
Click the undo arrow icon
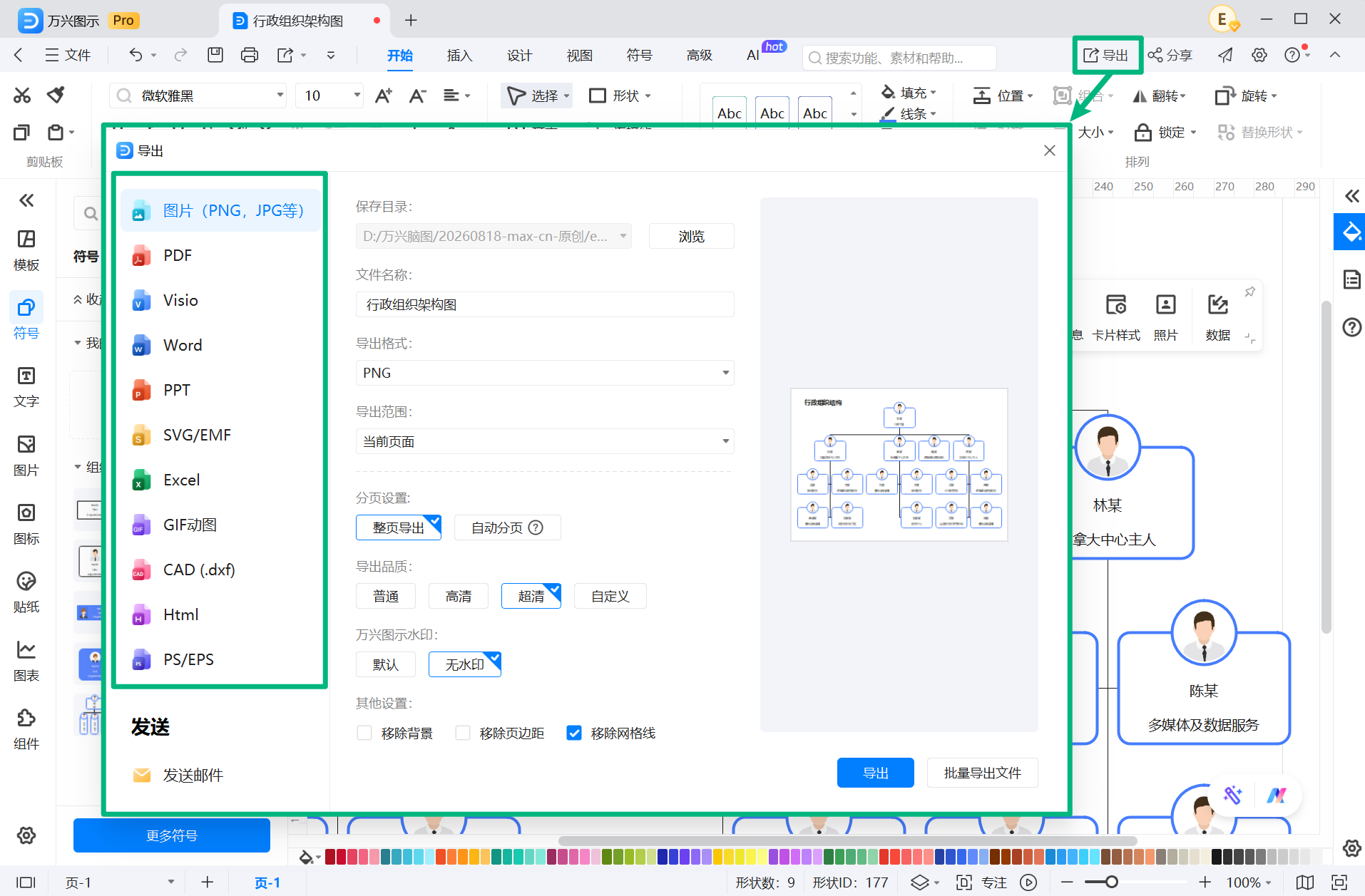point(136,55)
